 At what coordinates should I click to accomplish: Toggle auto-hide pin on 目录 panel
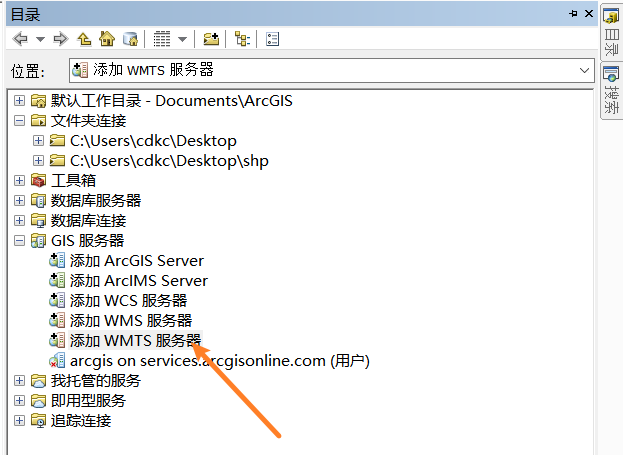click(x=573, y=14)
